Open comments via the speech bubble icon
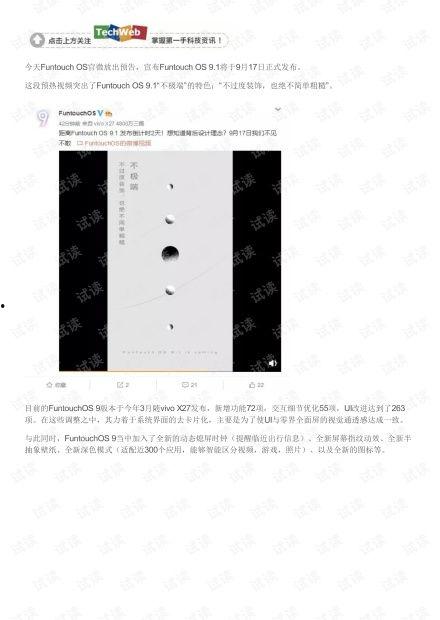This screenshot has width=440, height=620. pyautogui.click(x=189, y=385)
